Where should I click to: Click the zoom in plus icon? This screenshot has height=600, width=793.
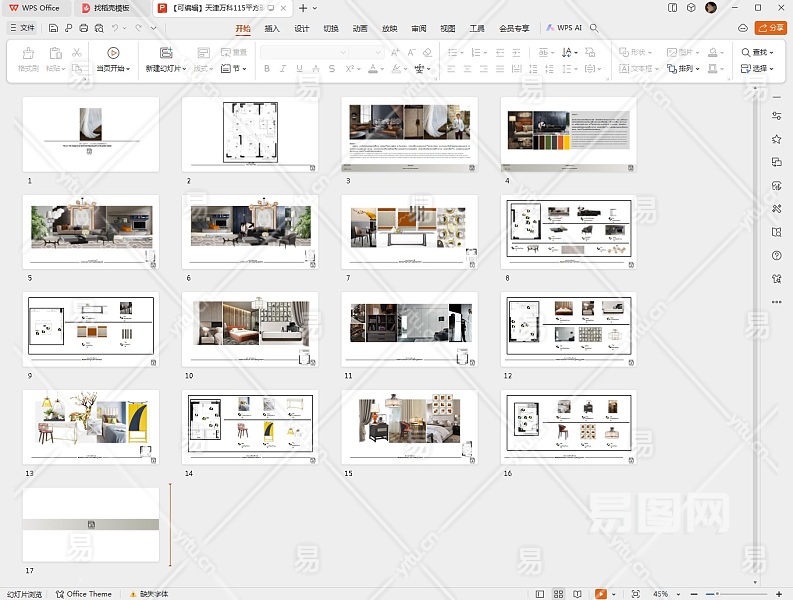point(777,594)
